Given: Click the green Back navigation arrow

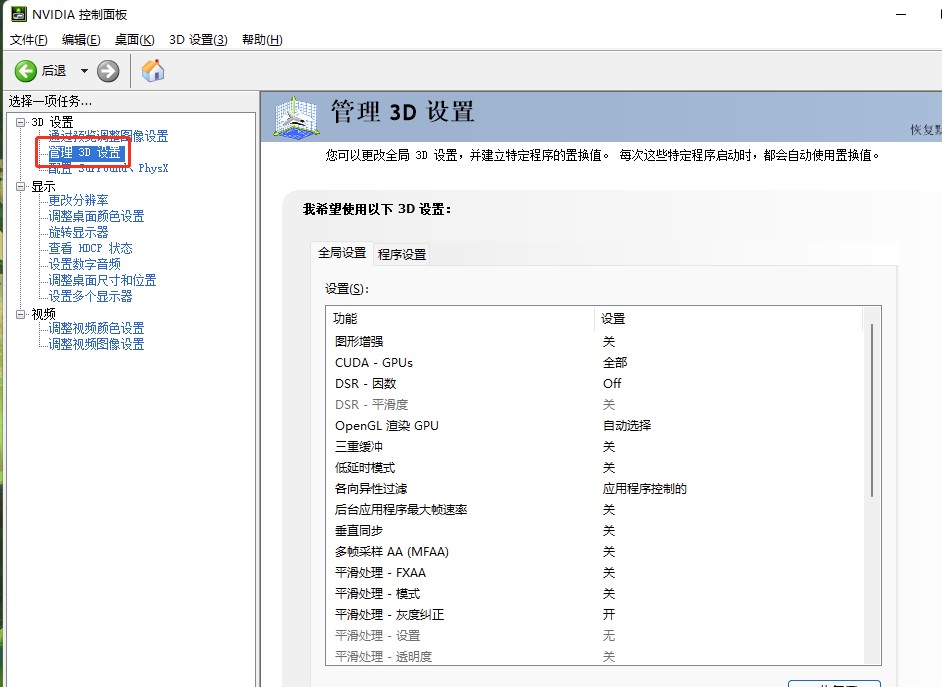Looking at the screenshot, I should click(26, 70).
